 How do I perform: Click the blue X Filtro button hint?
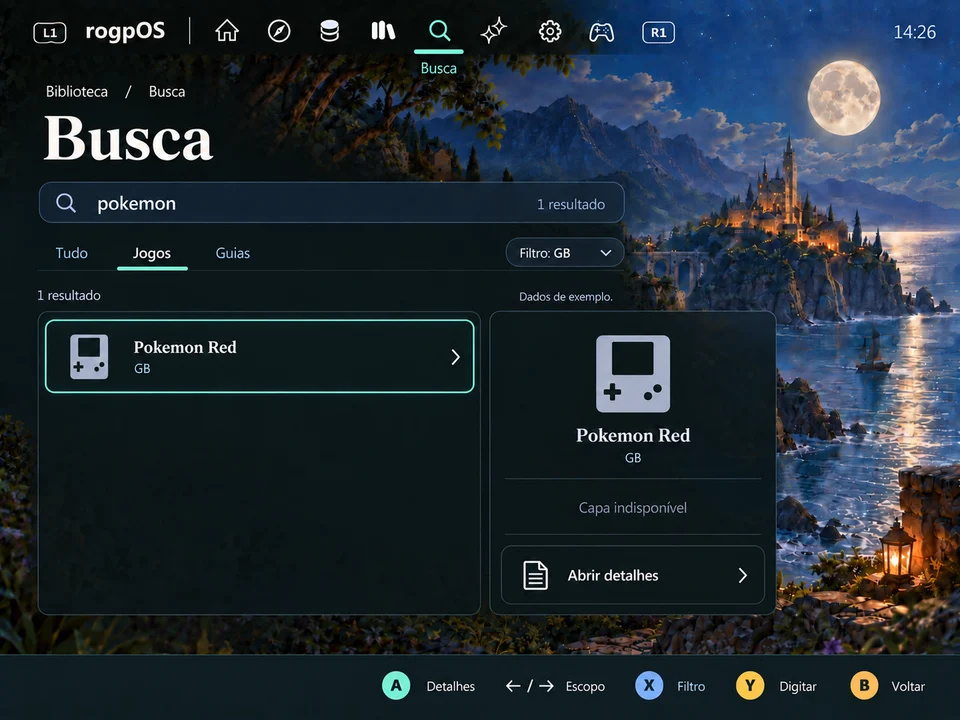tap(649, 686)
